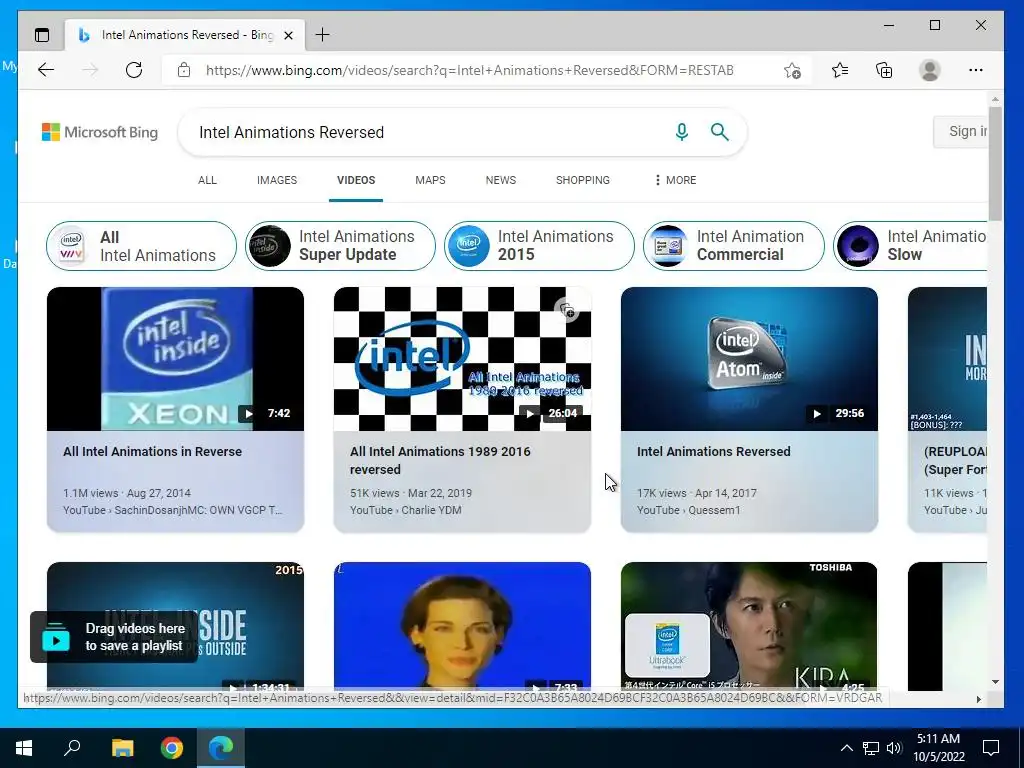The image size is (1024, 768).
Task: Open Windows taskbar search
Action: 72,748
